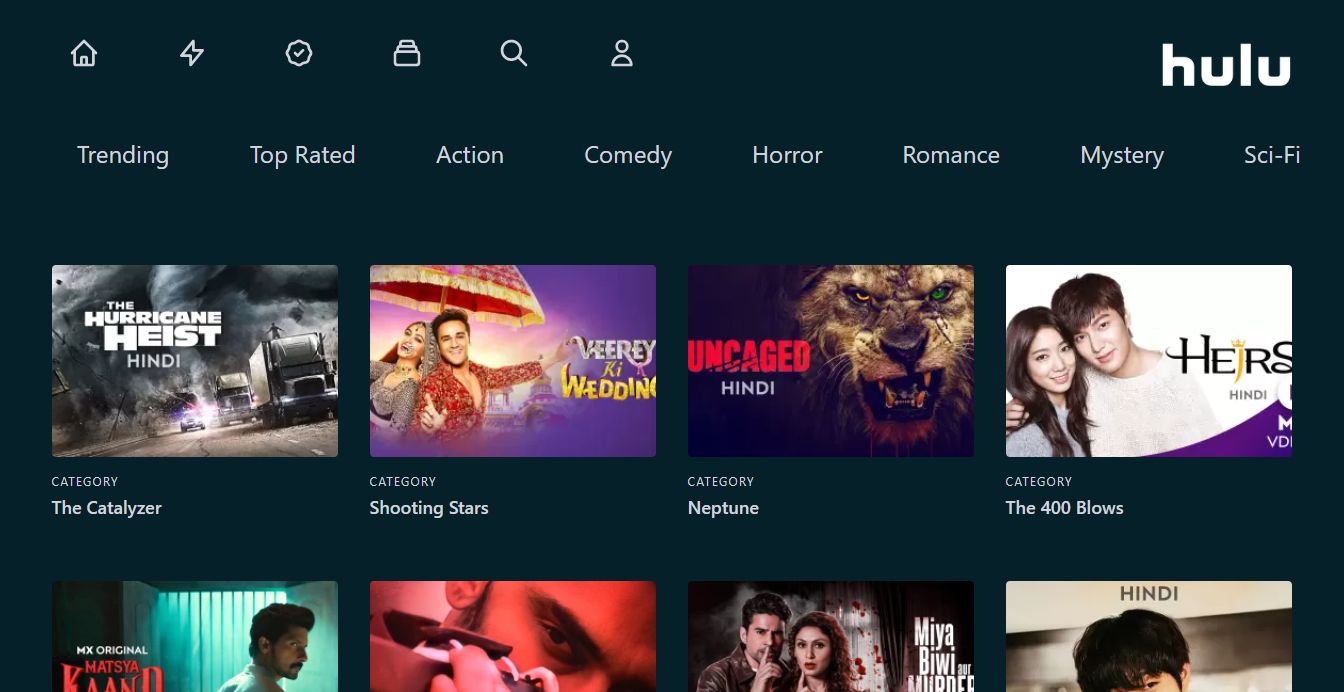Click the hulu logo
Screen dimensions: 1344x692
click(x=1226, y=65)
